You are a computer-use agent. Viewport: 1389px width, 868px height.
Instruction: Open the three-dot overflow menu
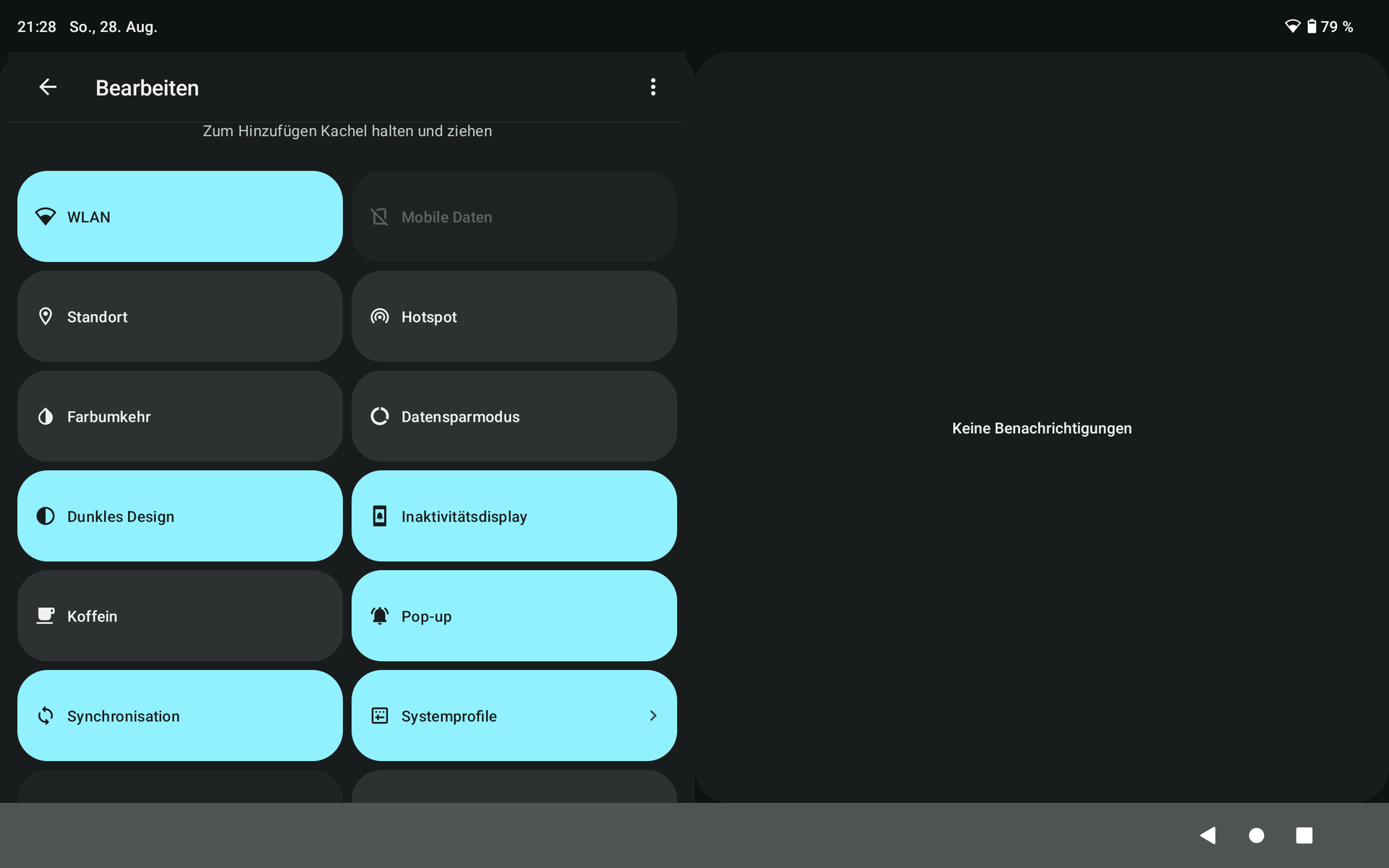click(653, 88)
